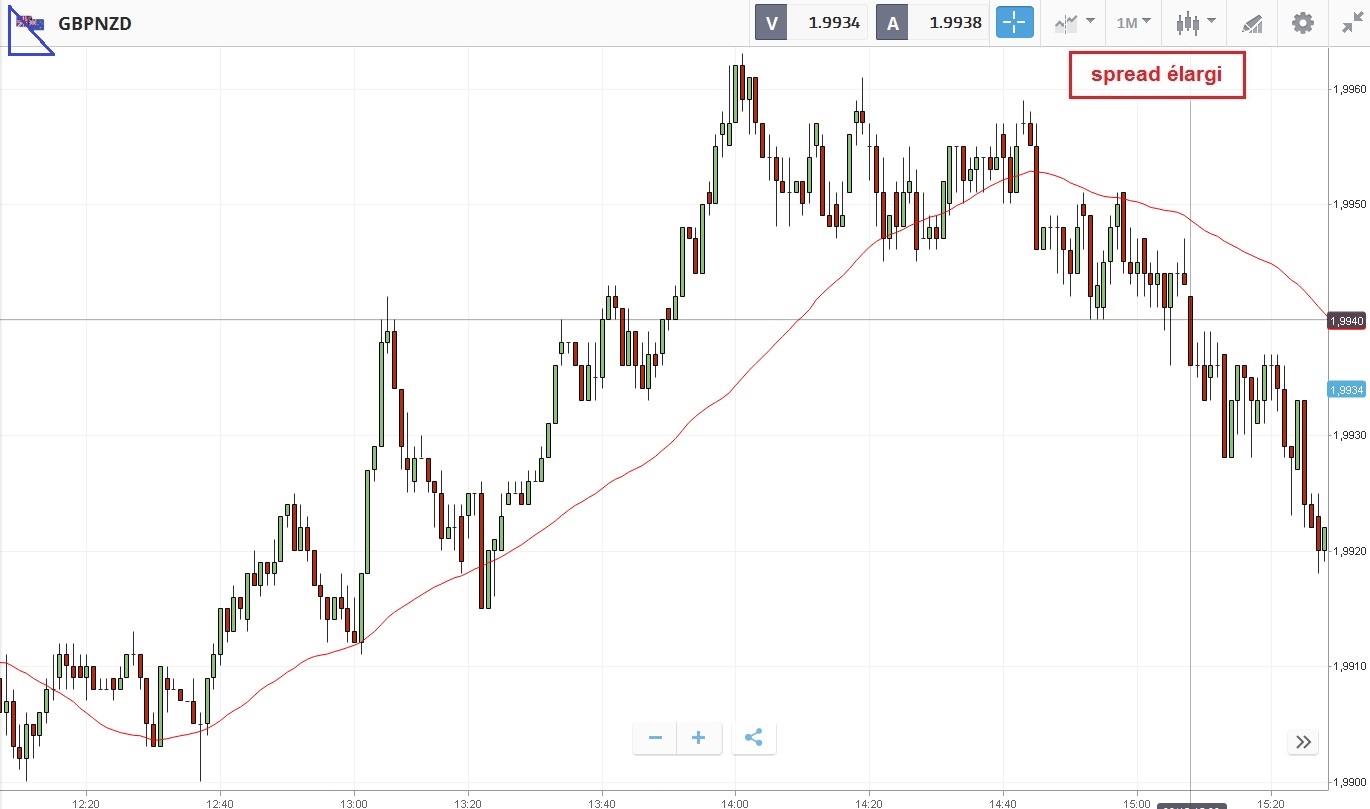Image resolution: width=1370 pixels, height=809 pixels.
Task: Share the chart via share icon
Action: 754,739
